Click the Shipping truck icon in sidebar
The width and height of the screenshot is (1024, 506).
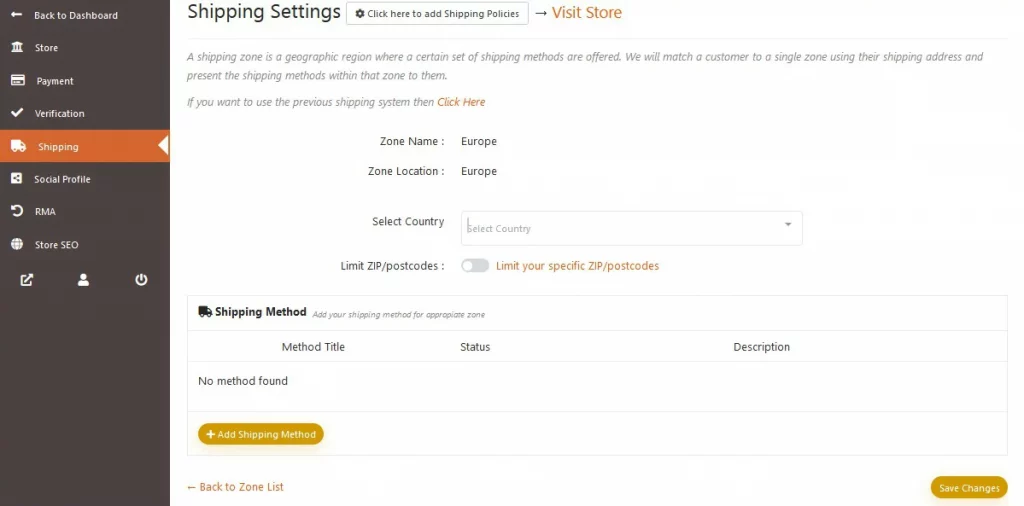18,146
